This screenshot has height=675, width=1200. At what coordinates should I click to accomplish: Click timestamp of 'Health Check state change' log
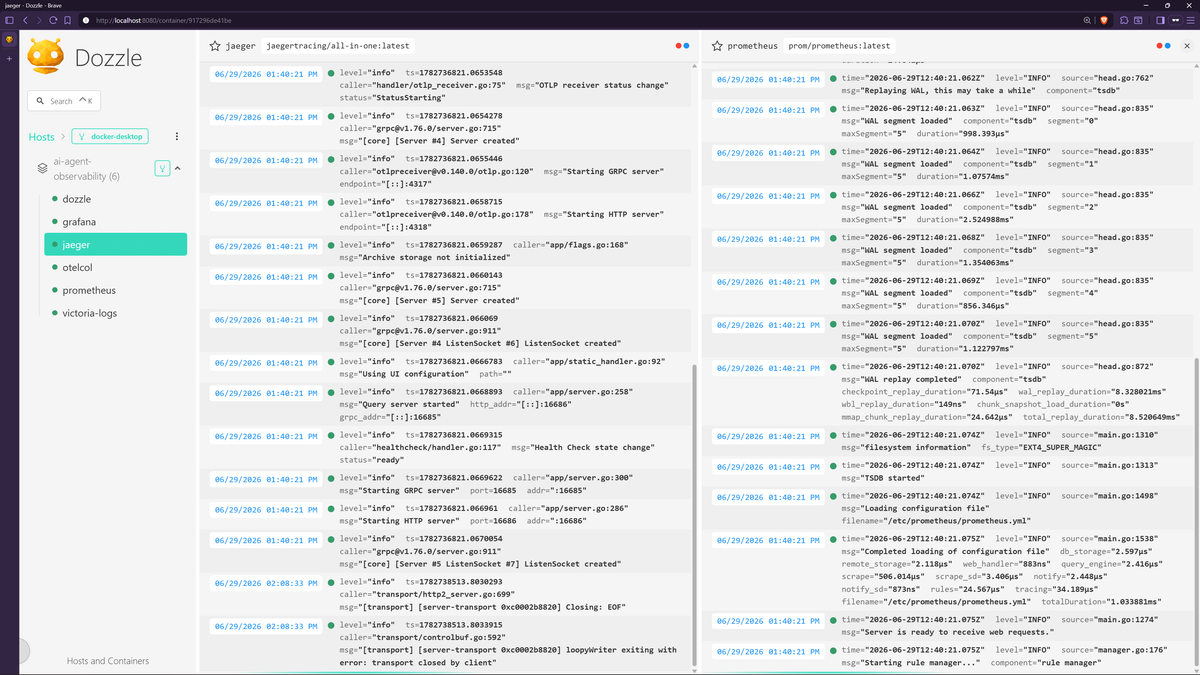(266, 436)
